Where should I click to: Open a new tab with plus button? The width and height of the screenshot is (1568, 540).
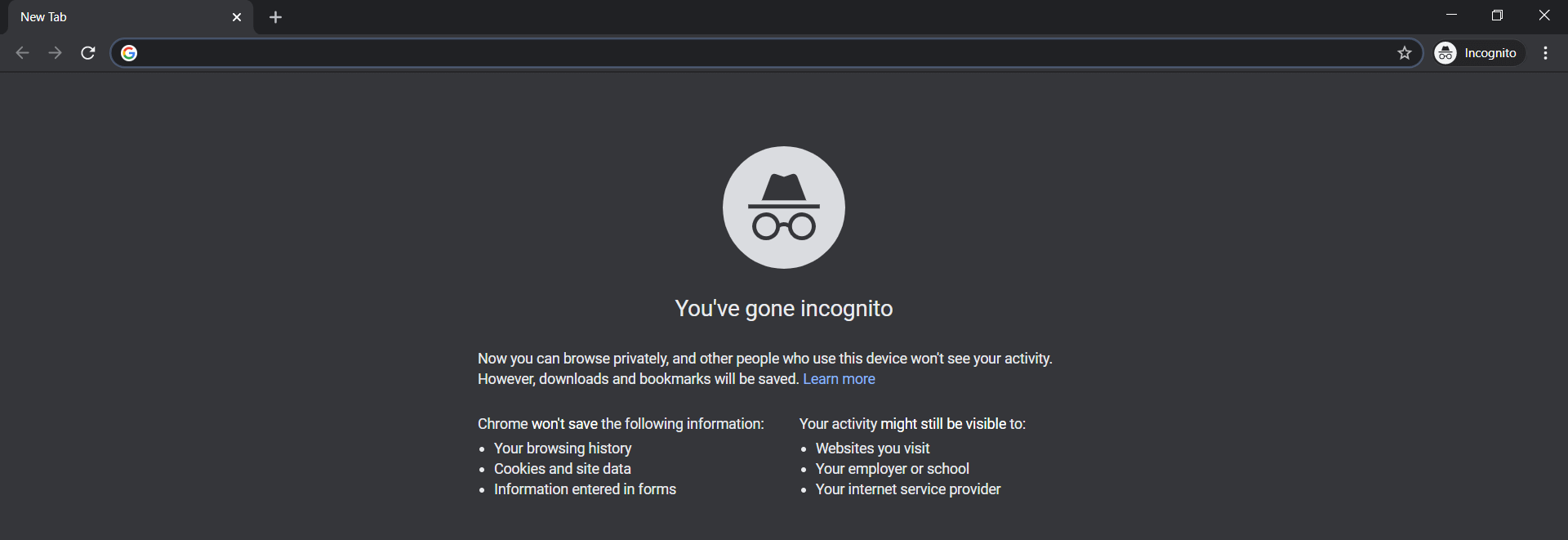coord(276,17)
